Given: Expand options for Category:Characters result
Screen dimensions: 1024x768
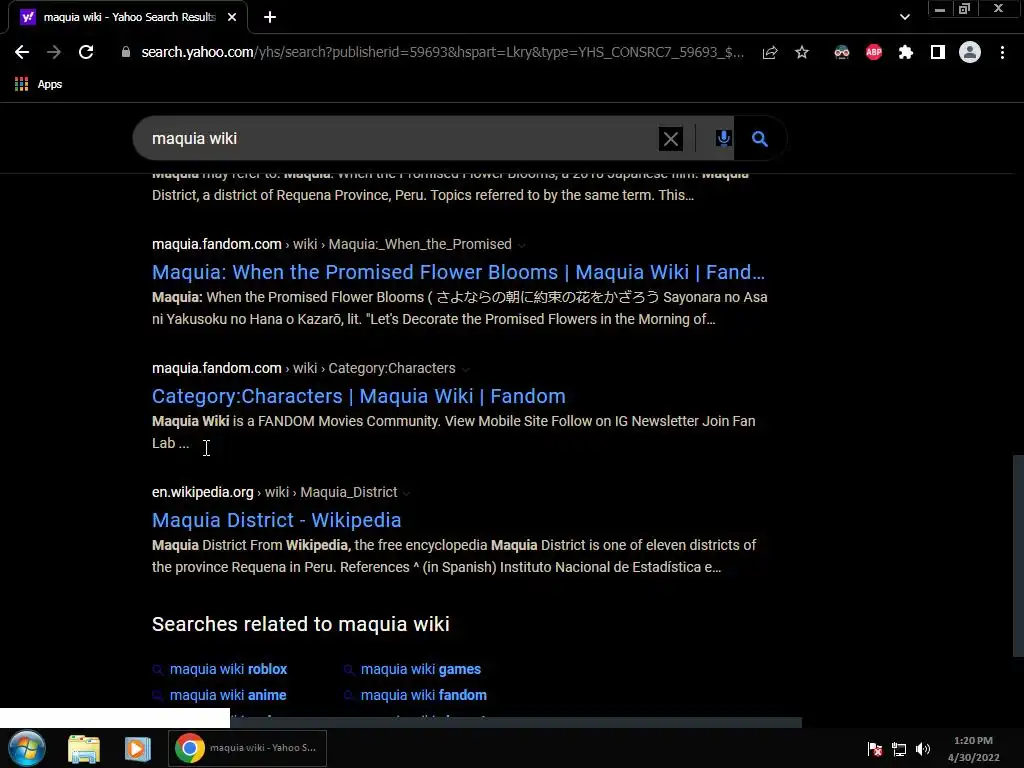Looking at the screenshot, I should [x=466, y=370].
